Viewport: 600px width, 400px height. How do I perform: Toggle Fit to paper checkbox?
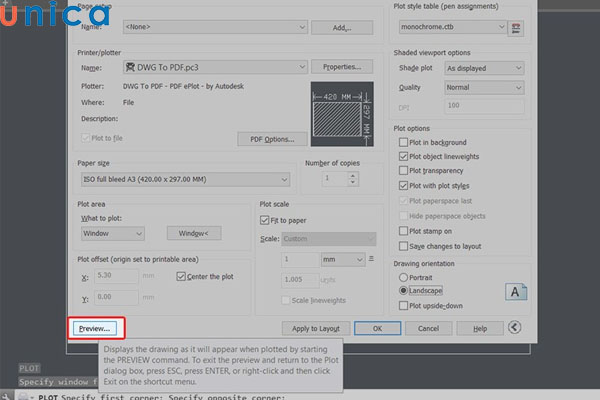[264, 220]
